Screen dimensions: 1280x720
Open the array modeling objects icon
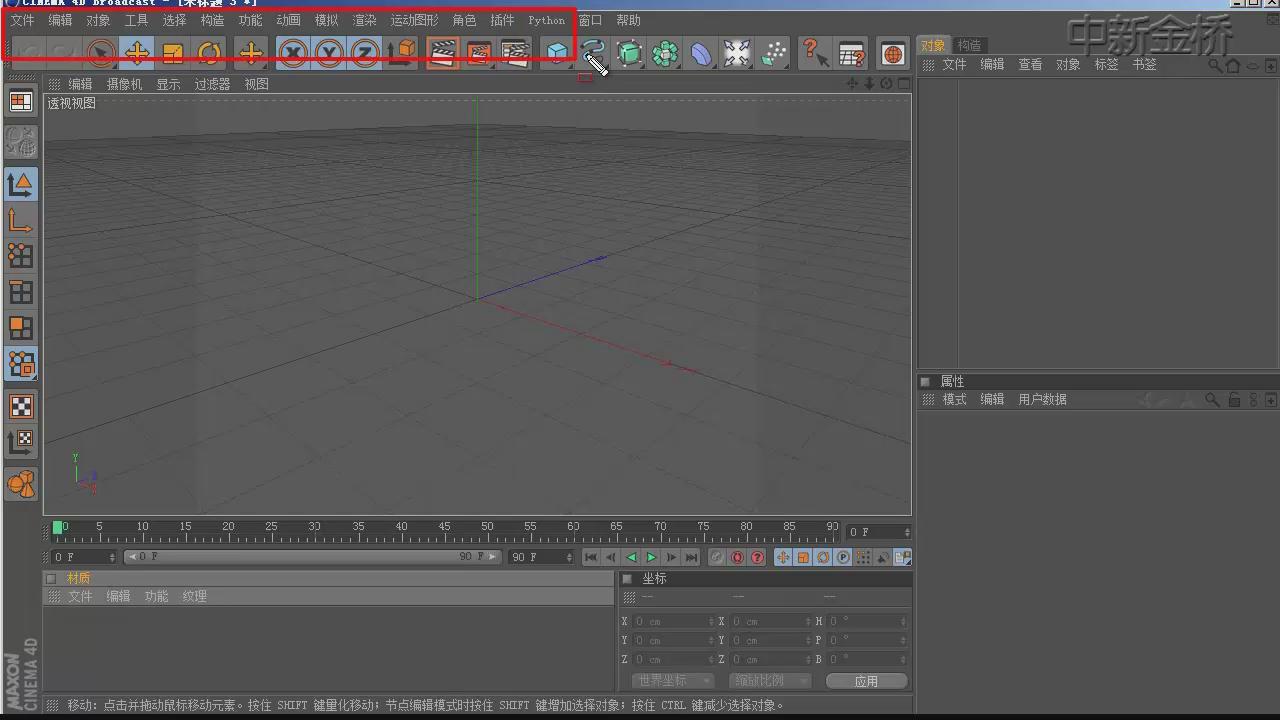[665, 53]
